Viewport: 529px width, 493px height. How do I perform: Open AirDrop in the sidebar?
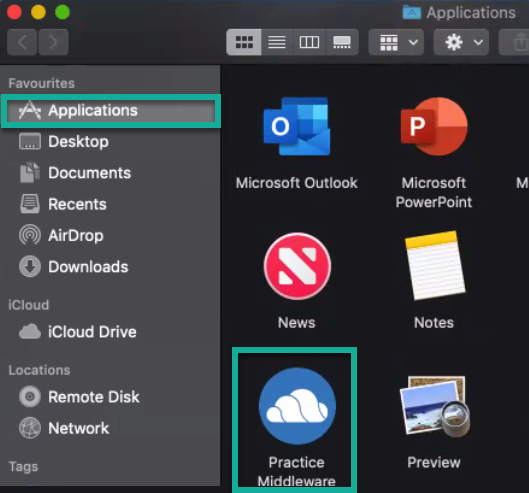tap(111, 236)
